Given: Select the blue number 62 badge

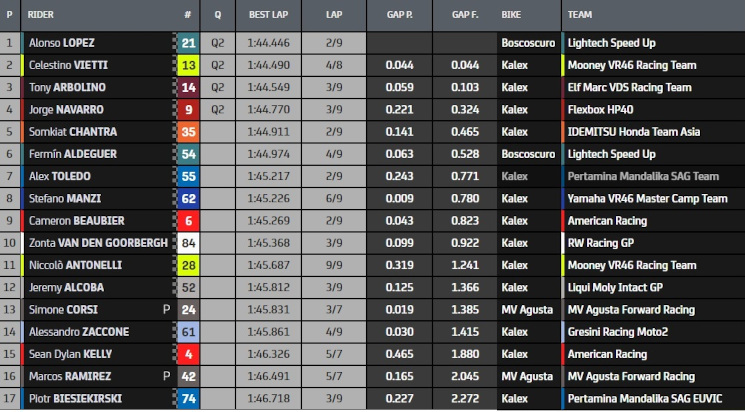Looking at the screenshot, I should pyautogui.click(x=188, y=199).
